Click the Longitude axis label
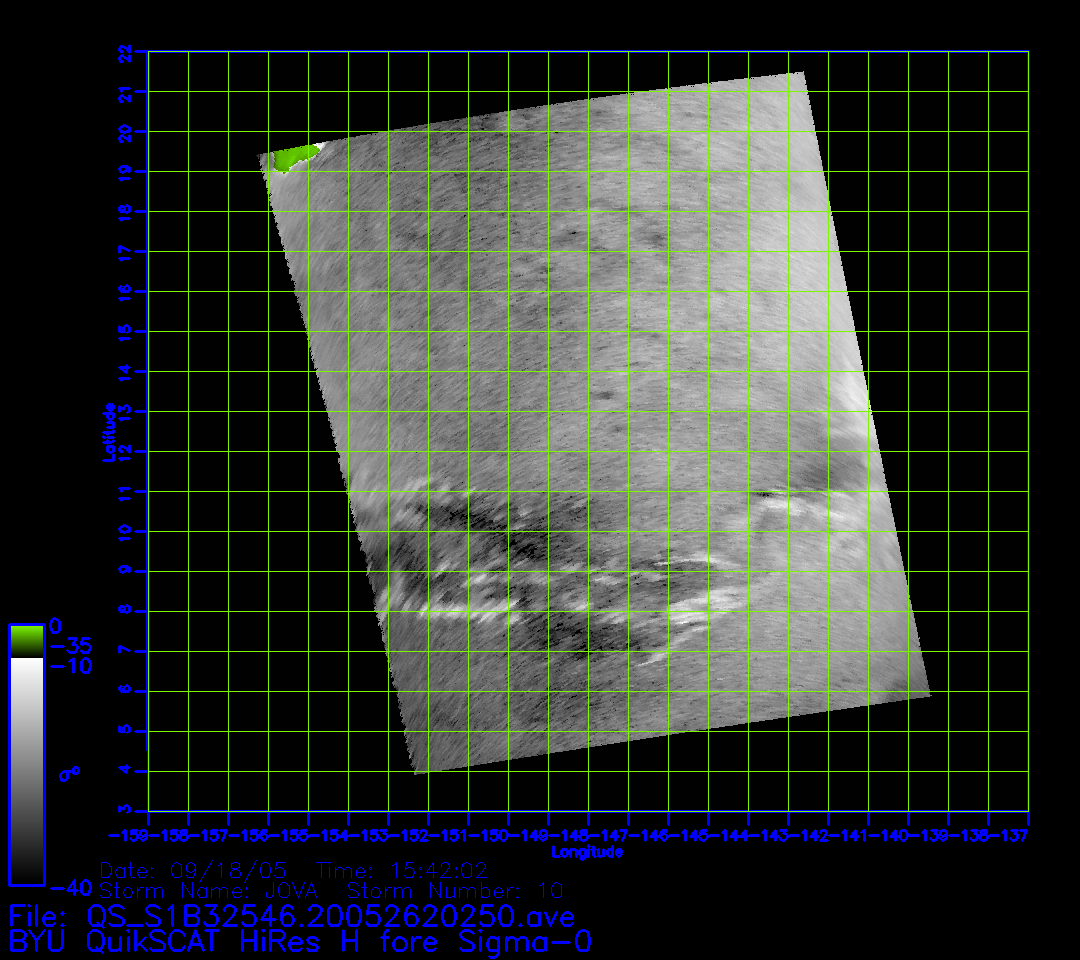1080x960 pixels. 587,852
